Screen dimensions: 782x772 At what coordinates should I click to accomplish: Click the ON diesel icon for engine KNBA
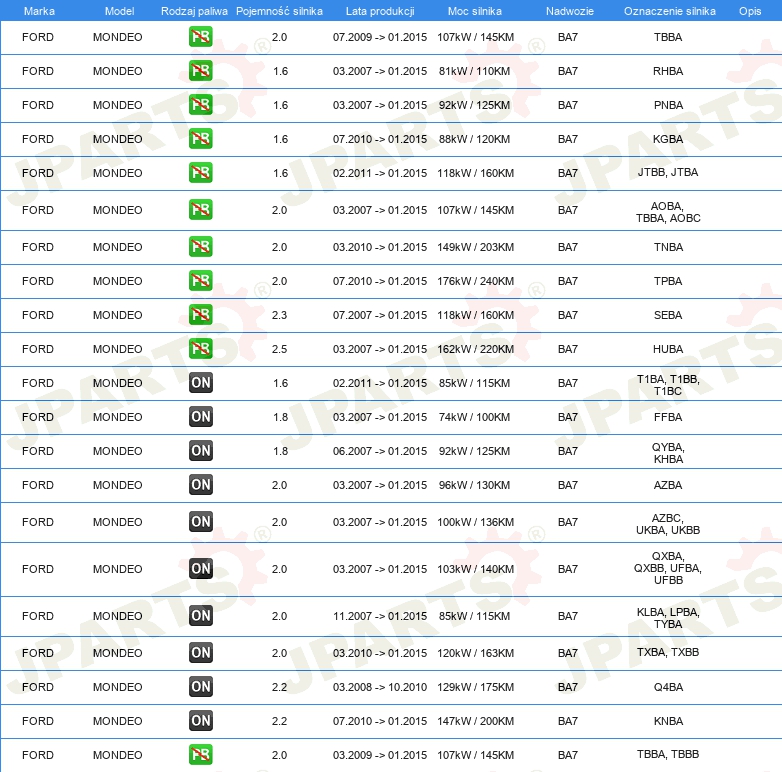[201, 721]
